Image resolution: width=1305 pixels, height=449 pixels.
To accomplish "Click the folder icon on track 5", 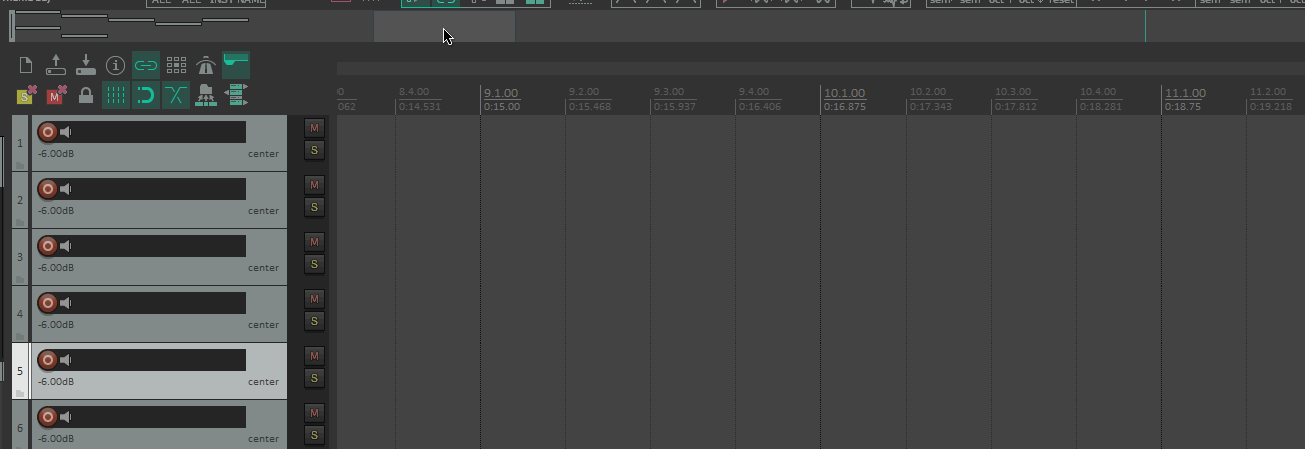I will click(20, 393).
